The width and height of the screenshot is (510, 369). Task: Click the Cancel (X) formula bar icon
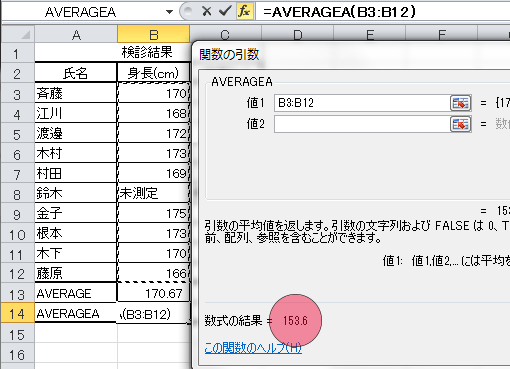[x=207, y=12]
